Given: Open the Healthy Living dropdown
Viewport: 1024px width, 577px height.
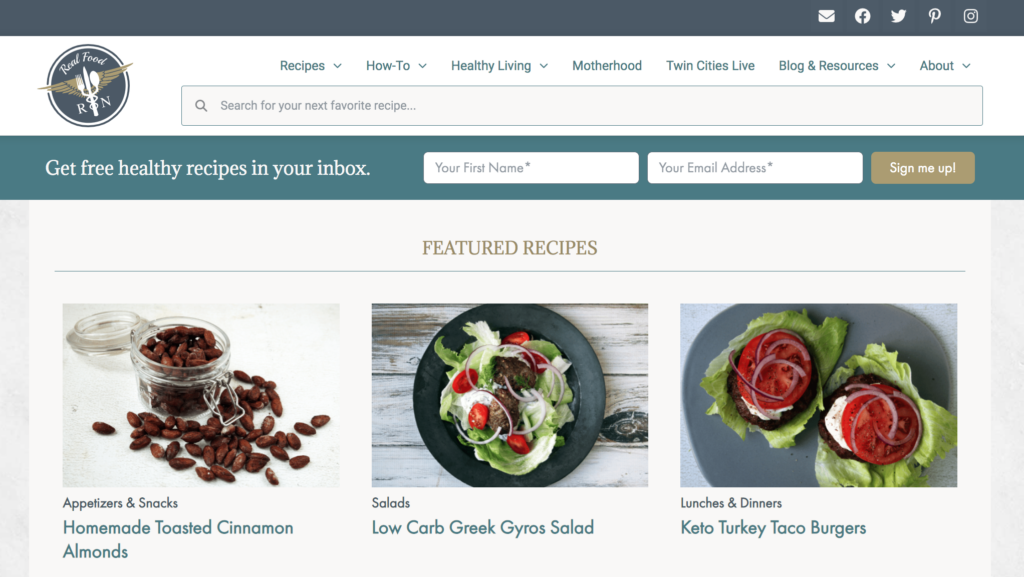Looking at the screenshot, I should click(499, 66).
